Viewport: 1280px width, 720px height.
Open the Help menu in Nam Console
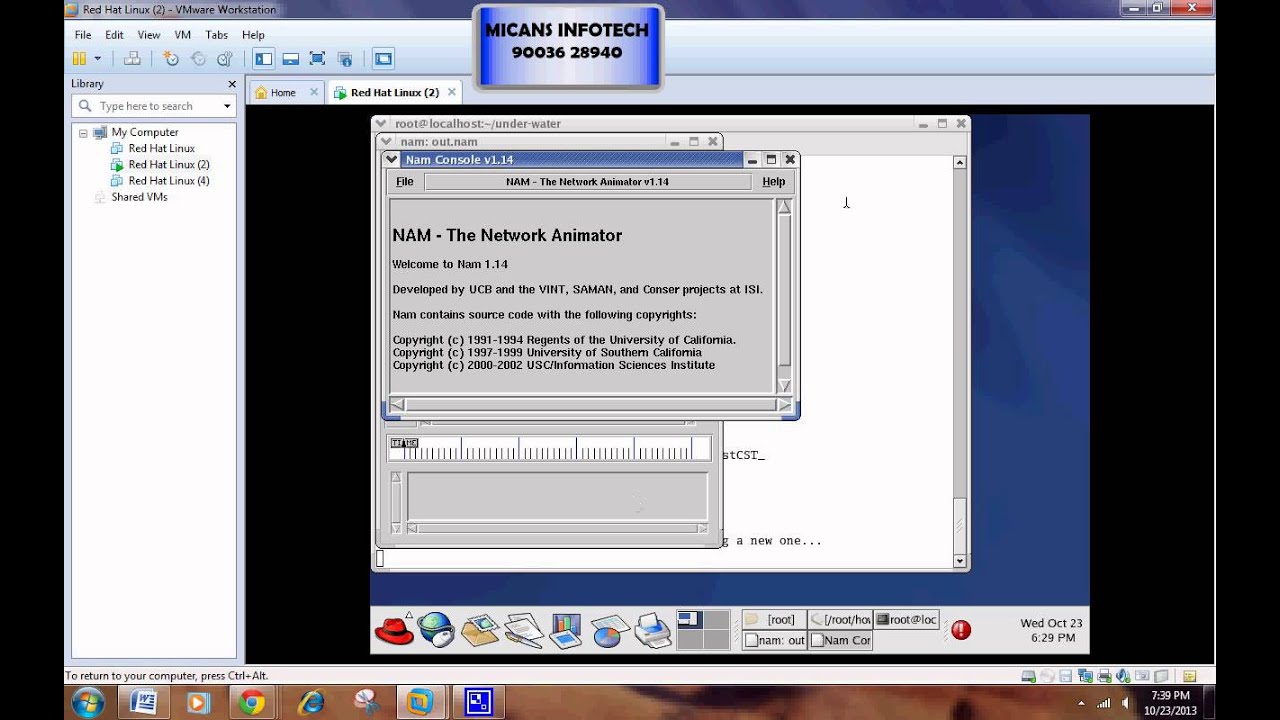[x=774, y=182]
